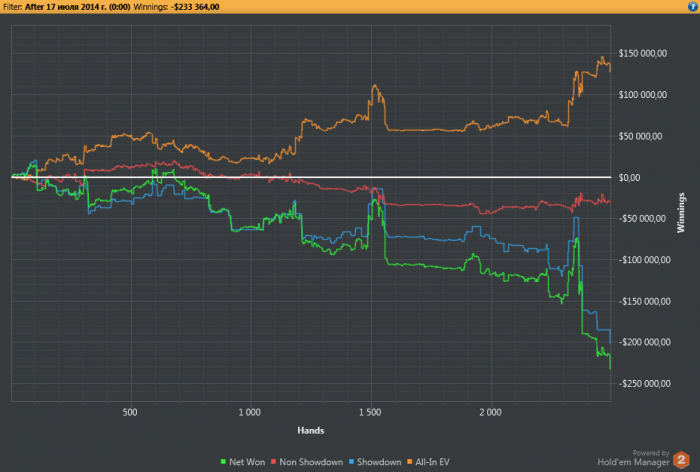Click the Hold'em Manager 2 logo icon
Image resolution: width=700 pixels, height=472 pixels.
[x=681, y=460]
